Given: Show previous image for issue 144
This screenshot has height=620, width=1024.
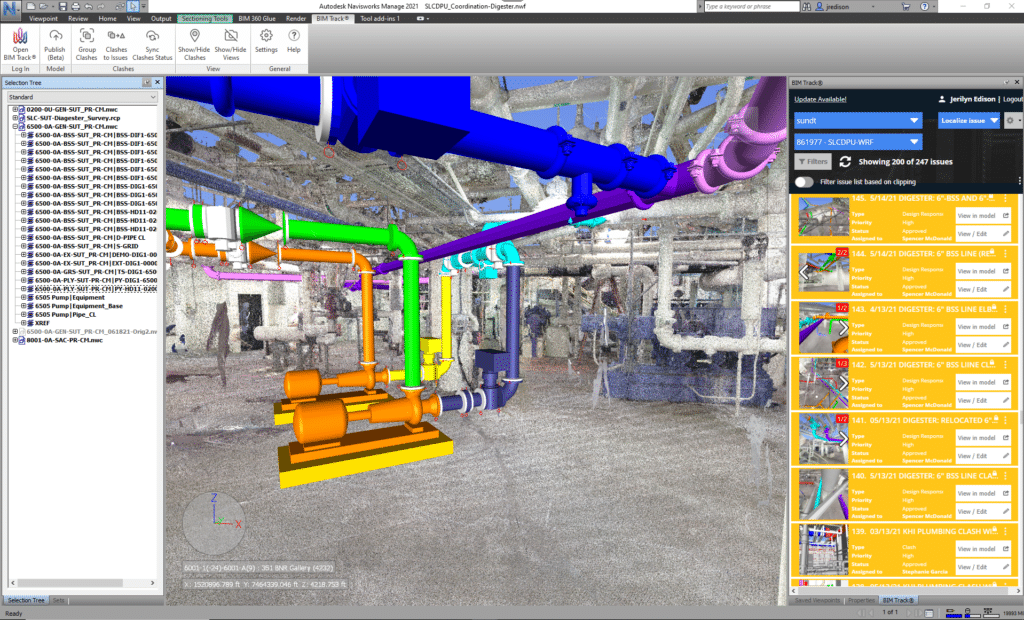Looking at the screenshot, I should point(805,272).
